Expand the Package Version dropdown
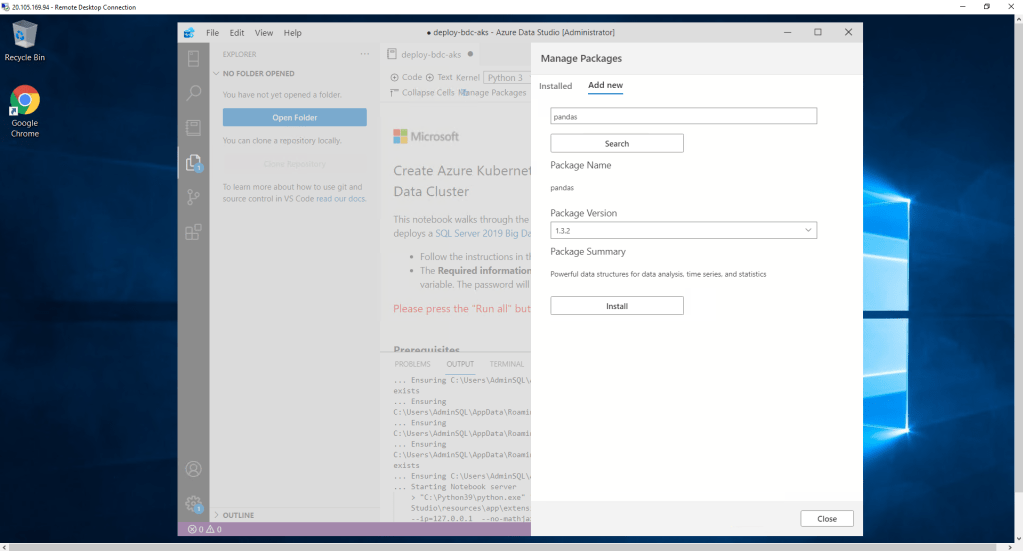The height and width of the screenshot is (551, 1023). (683, 231)
